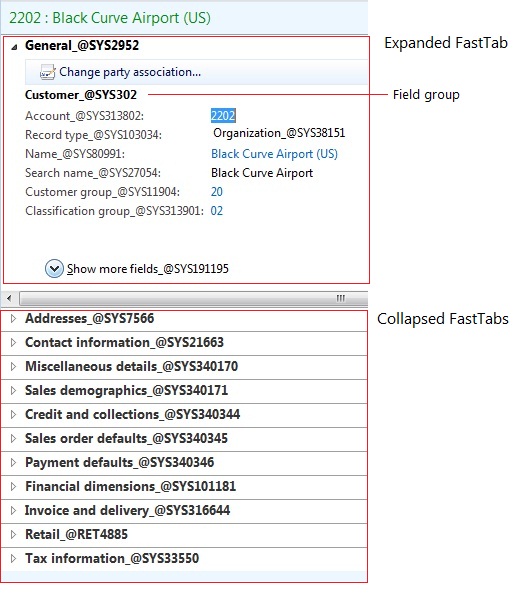
Task: Expand the Addresses_@SYS7566 triangle
Action: coord(13,318)
